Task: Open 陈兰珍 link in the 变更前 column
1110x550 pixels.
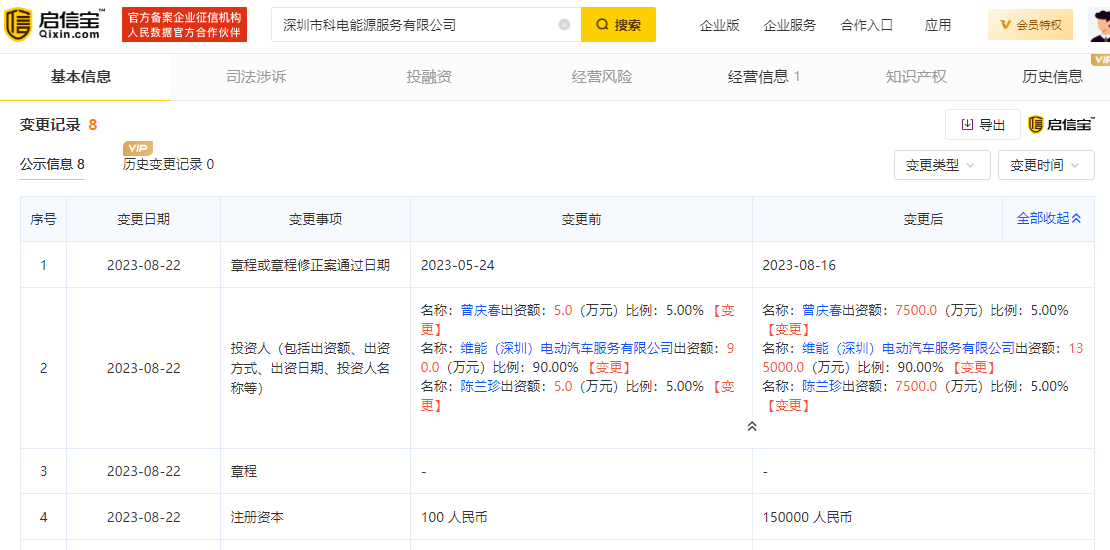Action: click(x=480, y=386)
